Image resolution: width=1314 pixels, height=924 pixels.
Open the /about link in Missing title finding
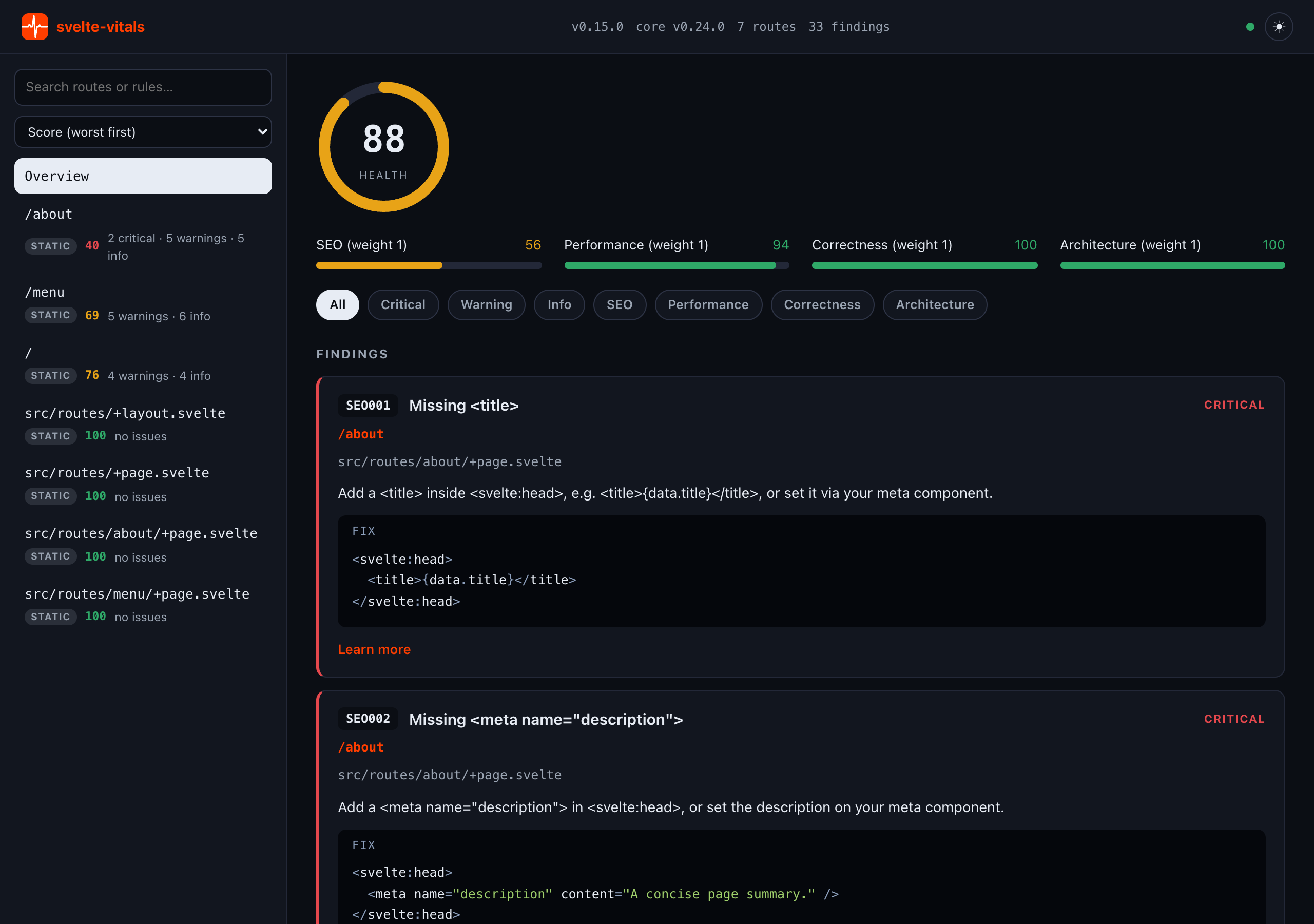tap(361, 434)
